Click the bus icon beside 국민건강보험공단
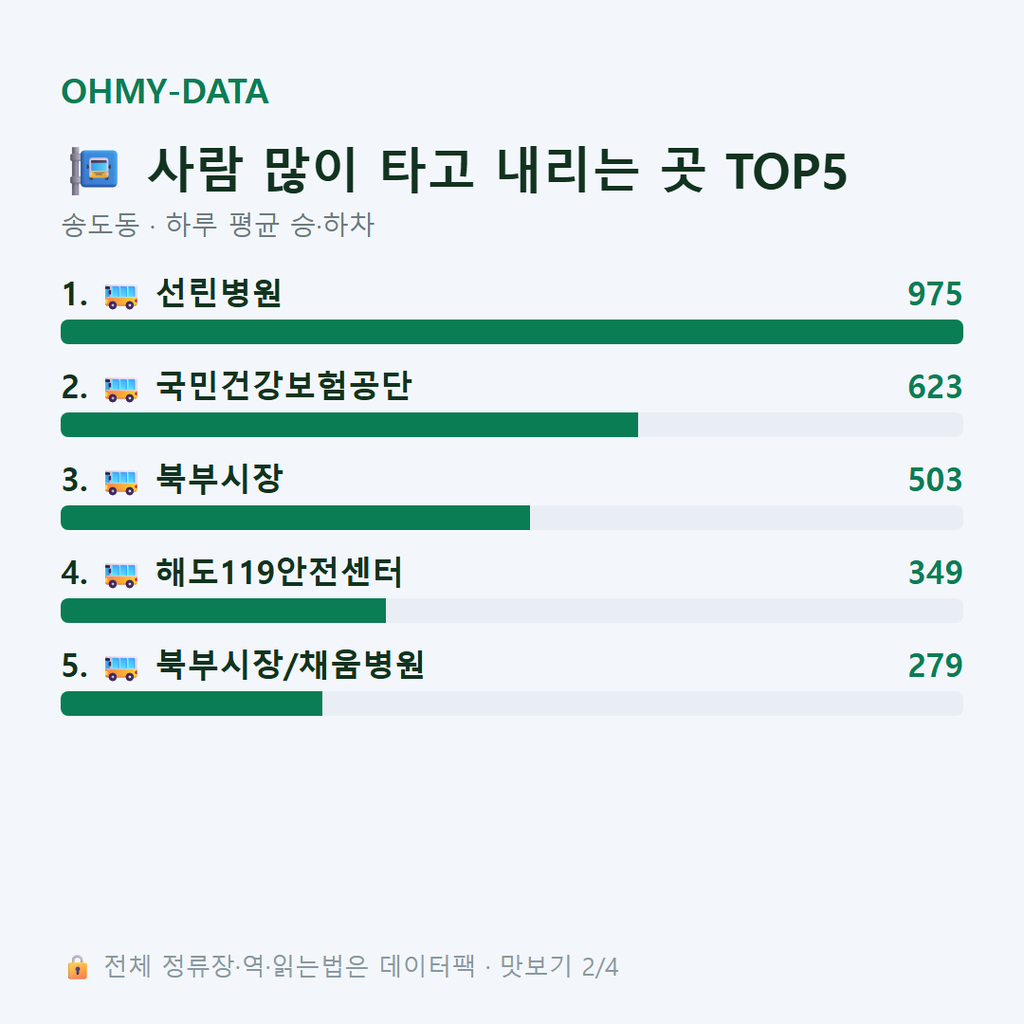 (121, 389)
